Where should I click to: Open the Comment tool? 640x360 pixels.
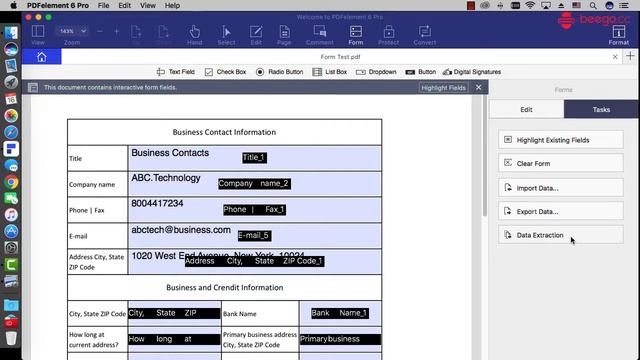pyautogui.click(x=320, y=35)
